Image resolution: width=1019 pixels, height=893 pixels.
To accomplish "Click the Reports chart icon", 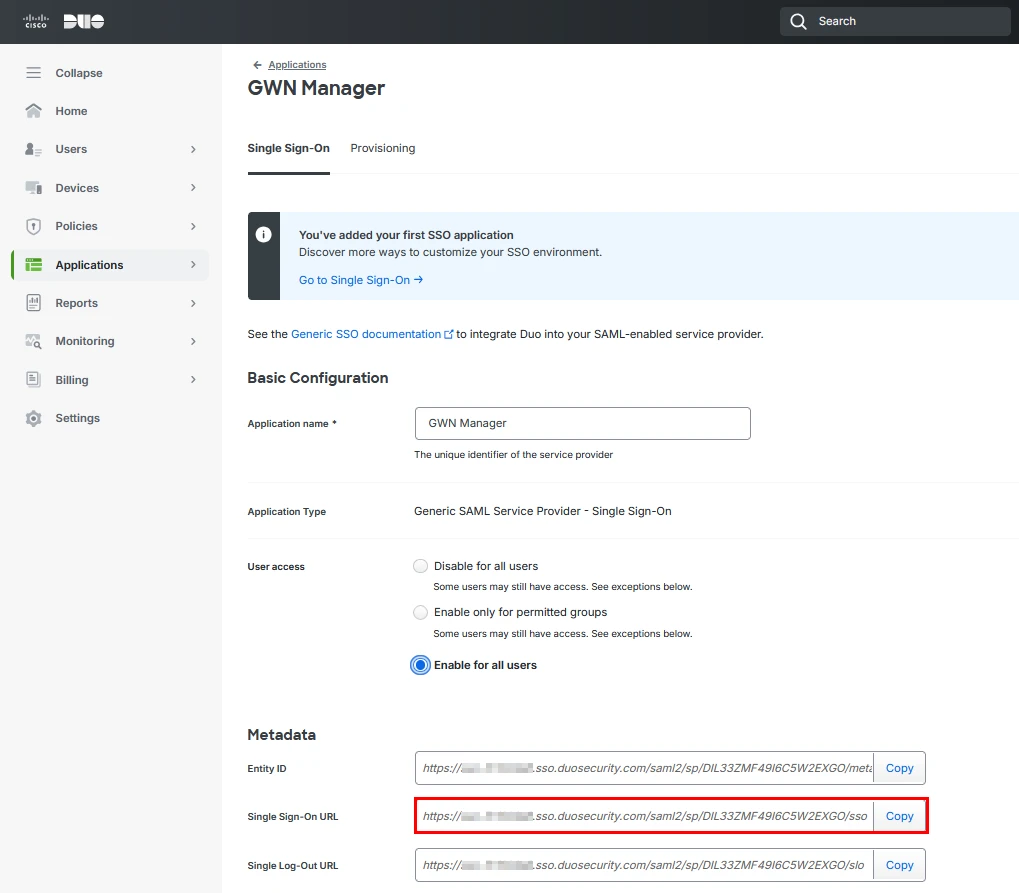I will tap(33, 303).
